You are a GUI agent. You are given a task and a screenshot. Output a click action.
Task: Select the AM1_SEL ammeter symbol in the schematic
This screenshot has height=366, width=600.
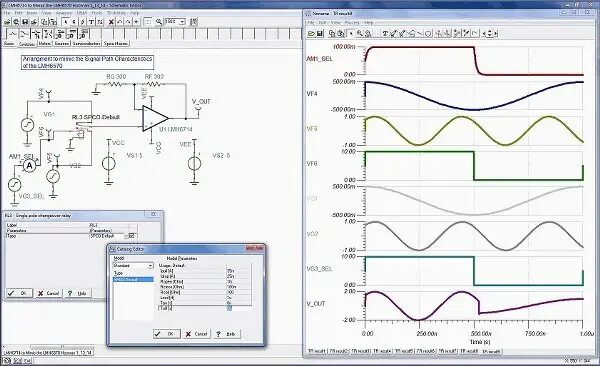29,166
